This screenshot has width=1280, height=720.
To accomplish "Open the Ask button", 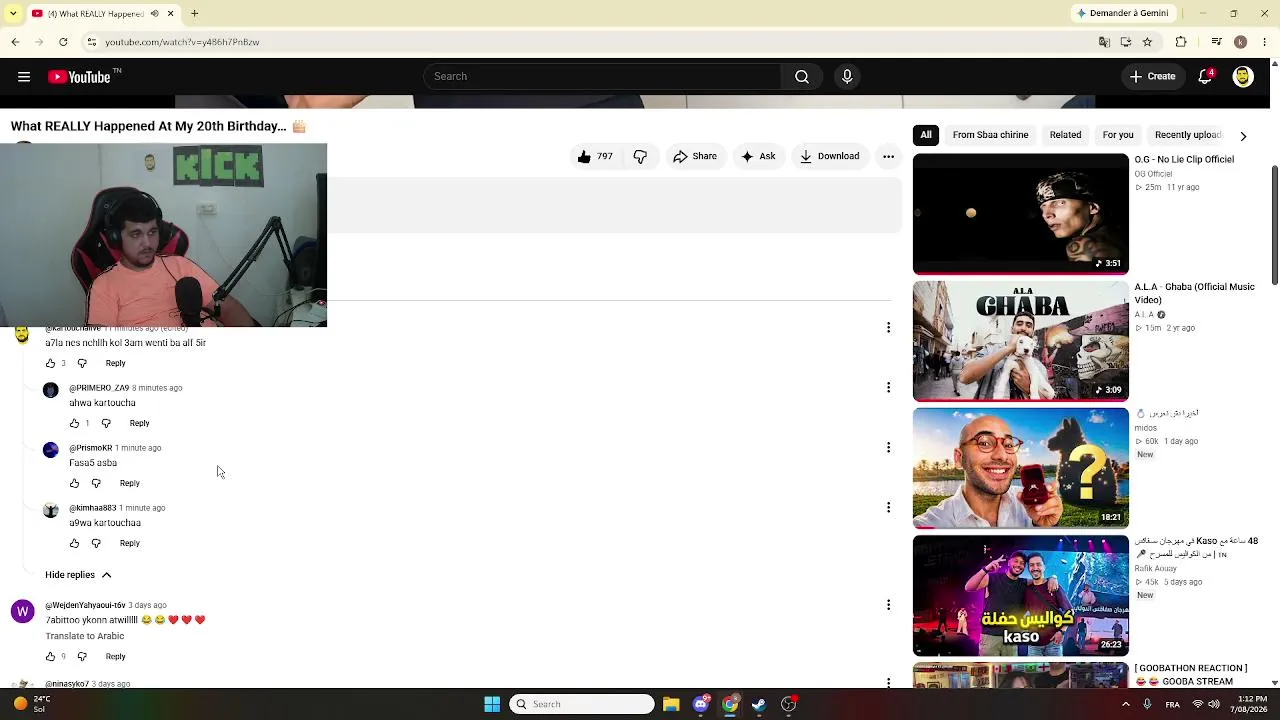I will tap(758, 156).
